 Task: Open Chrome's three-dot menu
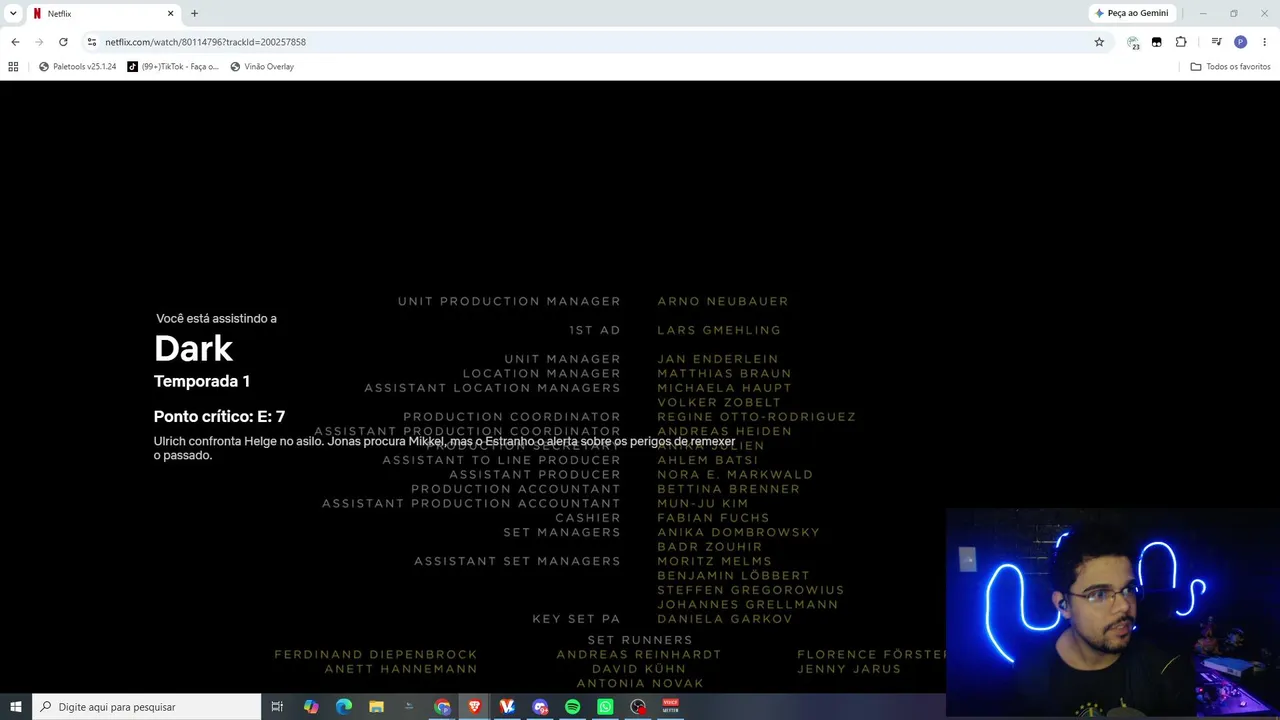(1265, 42)
